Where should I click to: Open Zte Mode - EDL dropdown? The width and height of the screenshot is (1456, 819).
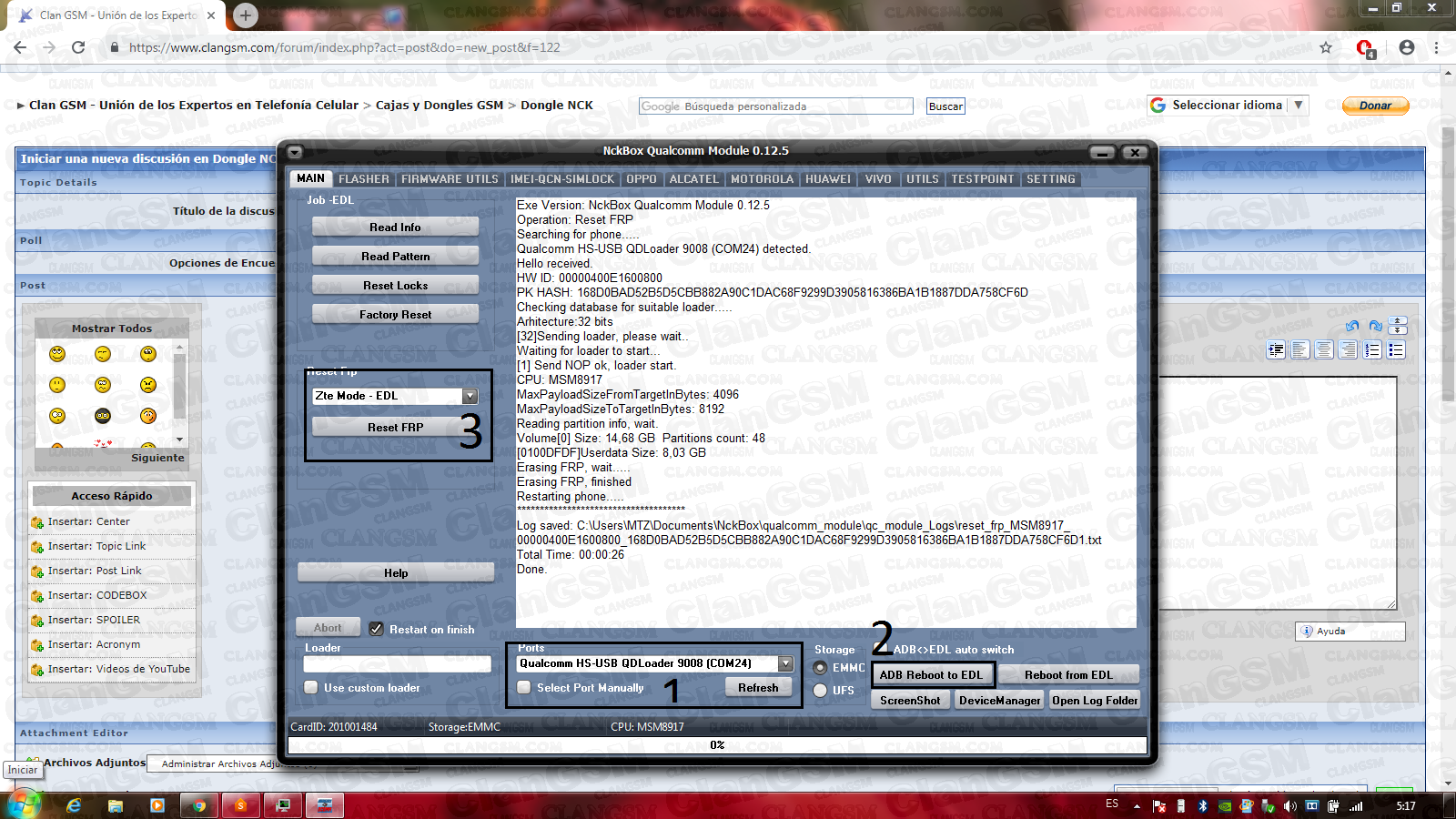470,396
